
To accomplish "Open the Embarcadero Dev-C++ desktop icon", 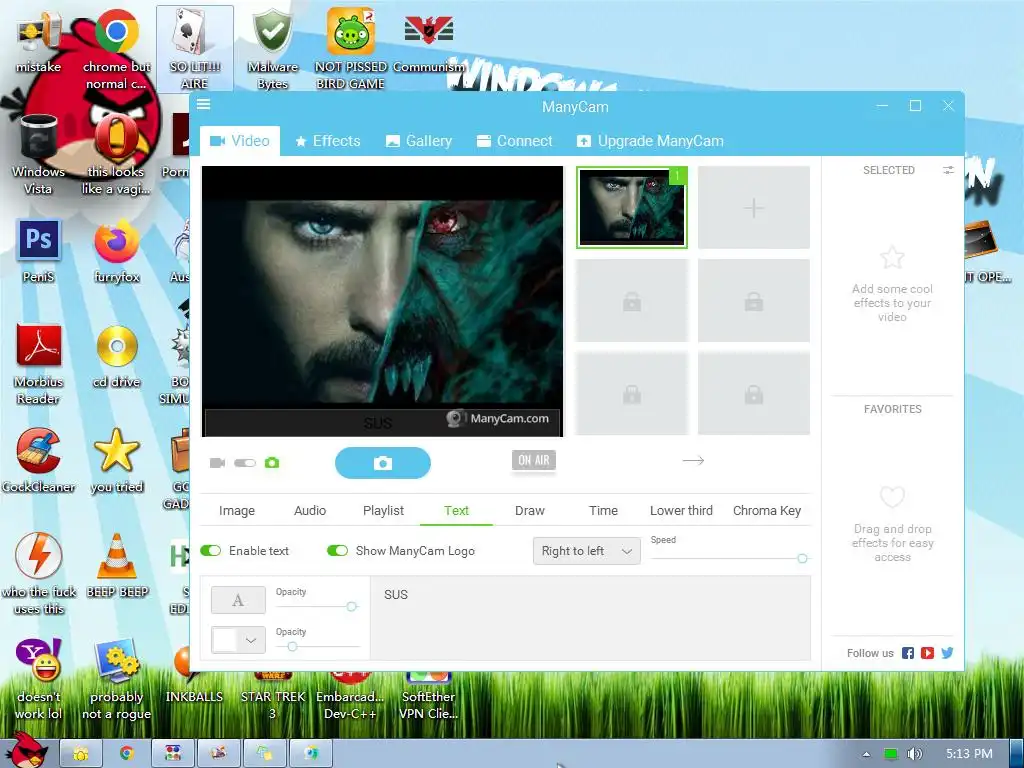I will pos(351,696).
